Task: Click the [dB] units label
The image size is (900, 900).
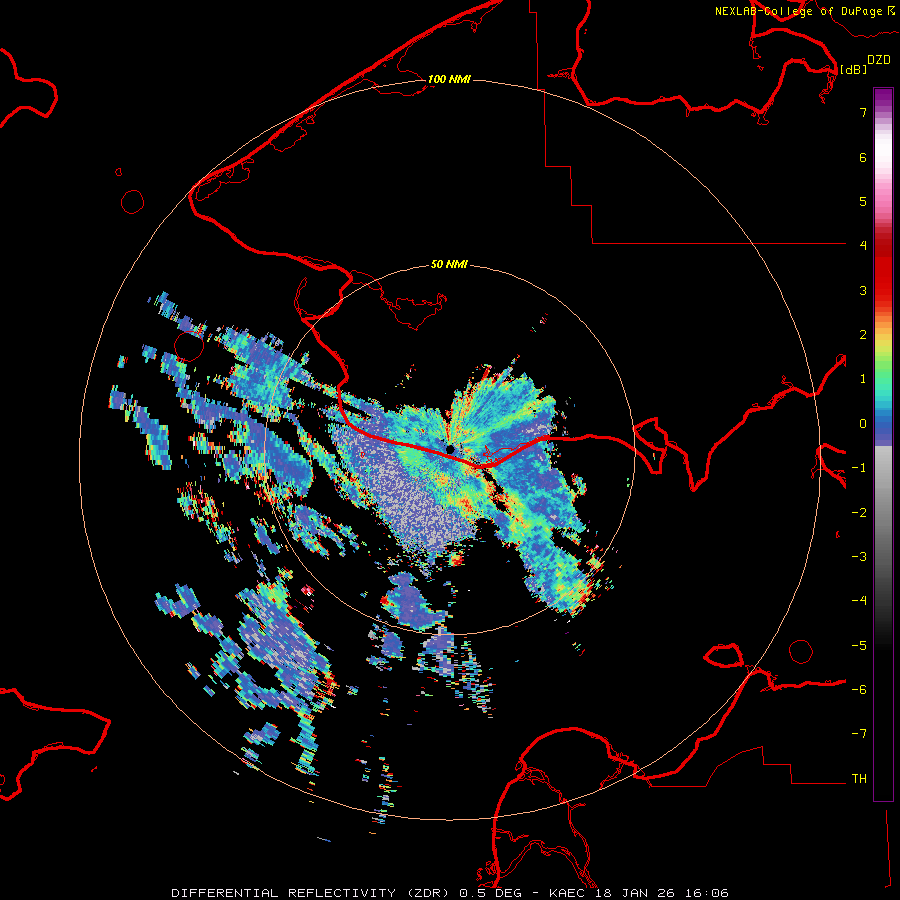Action: click(x=853, y=69)
